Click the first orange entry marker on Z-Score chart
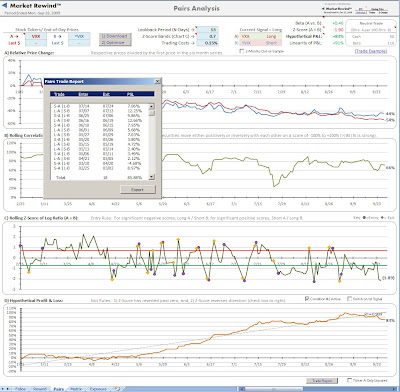Image resolution: width=400 pixels, height=392 pixels. click(x=29, y=272)
